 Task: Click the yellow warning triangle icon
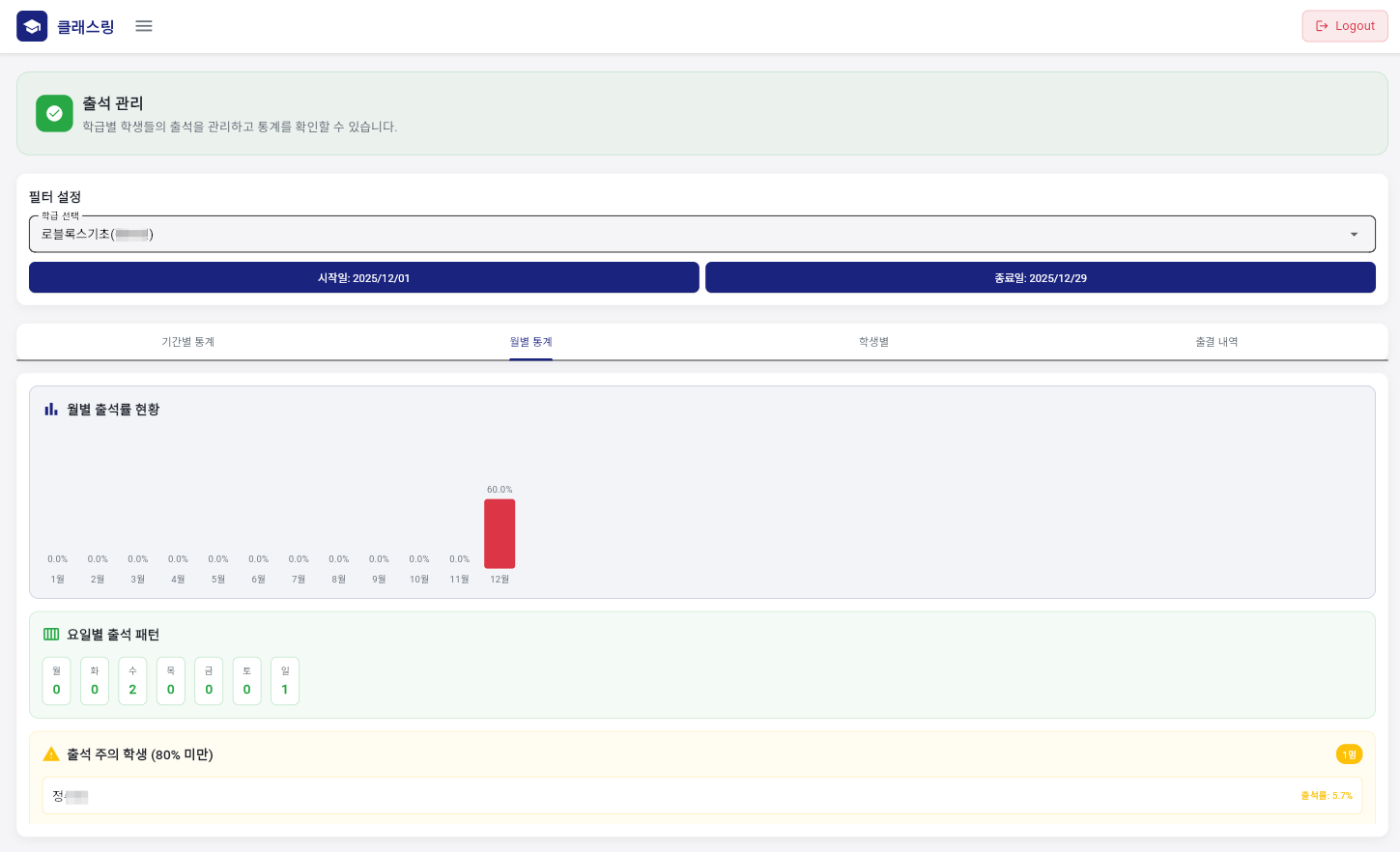51,754
